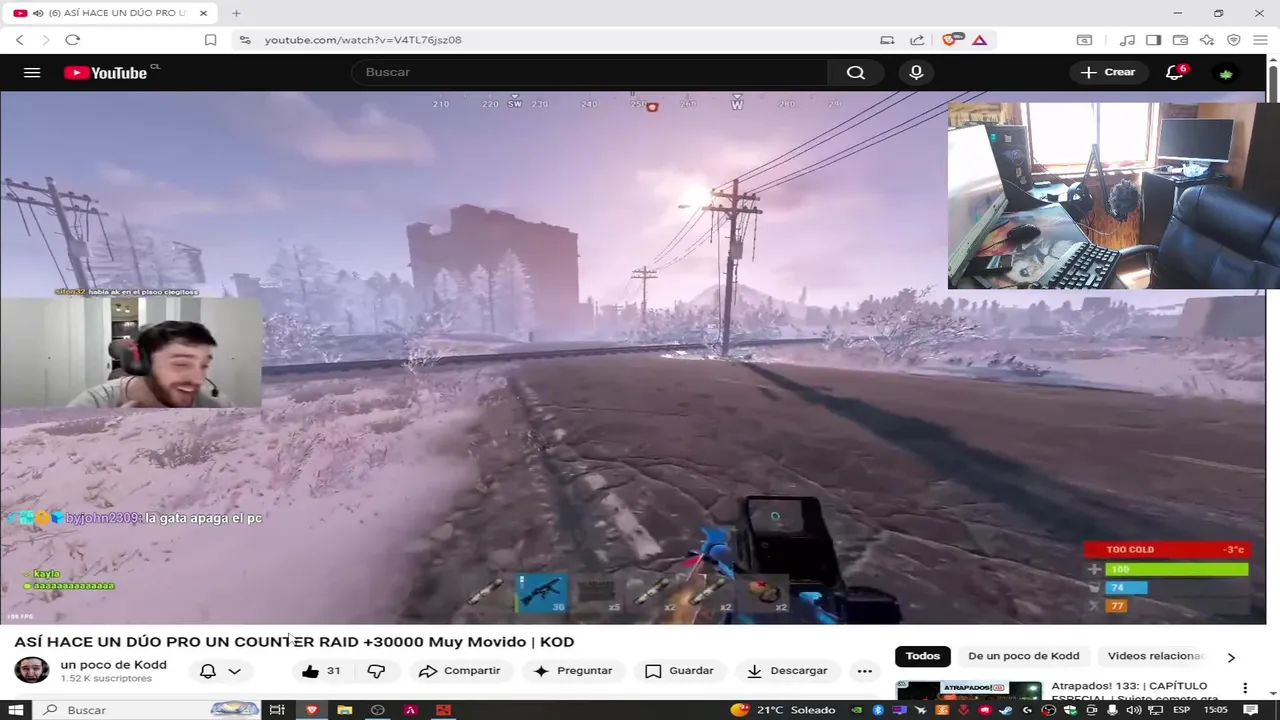Click the Descargar download button

click(788, 671)
